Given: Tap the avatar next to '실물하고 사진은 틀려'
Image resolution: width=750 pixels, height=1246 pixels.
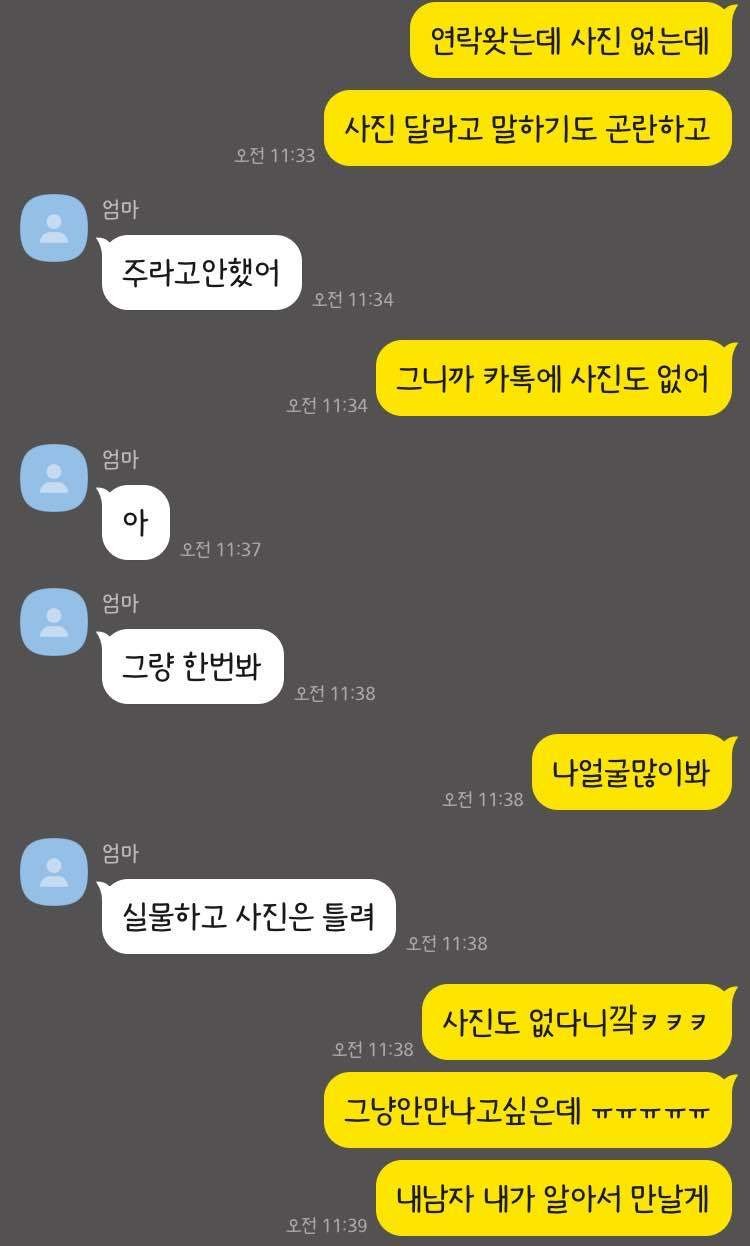Looking at the screenshot, I should 53,872.
